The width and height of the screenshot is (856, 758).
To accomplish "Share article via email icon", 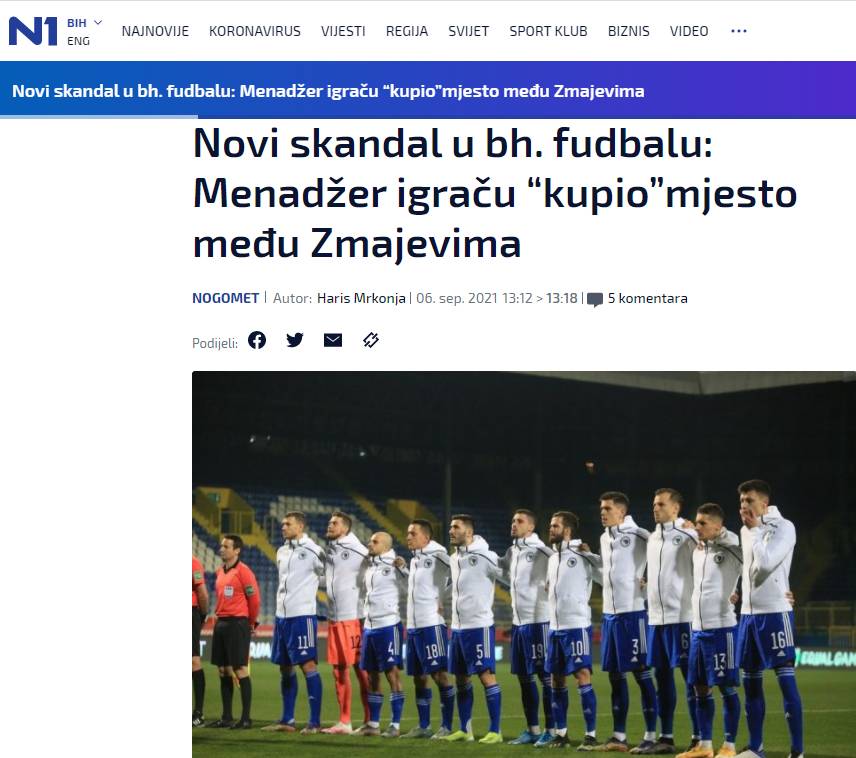I will 333,340.
